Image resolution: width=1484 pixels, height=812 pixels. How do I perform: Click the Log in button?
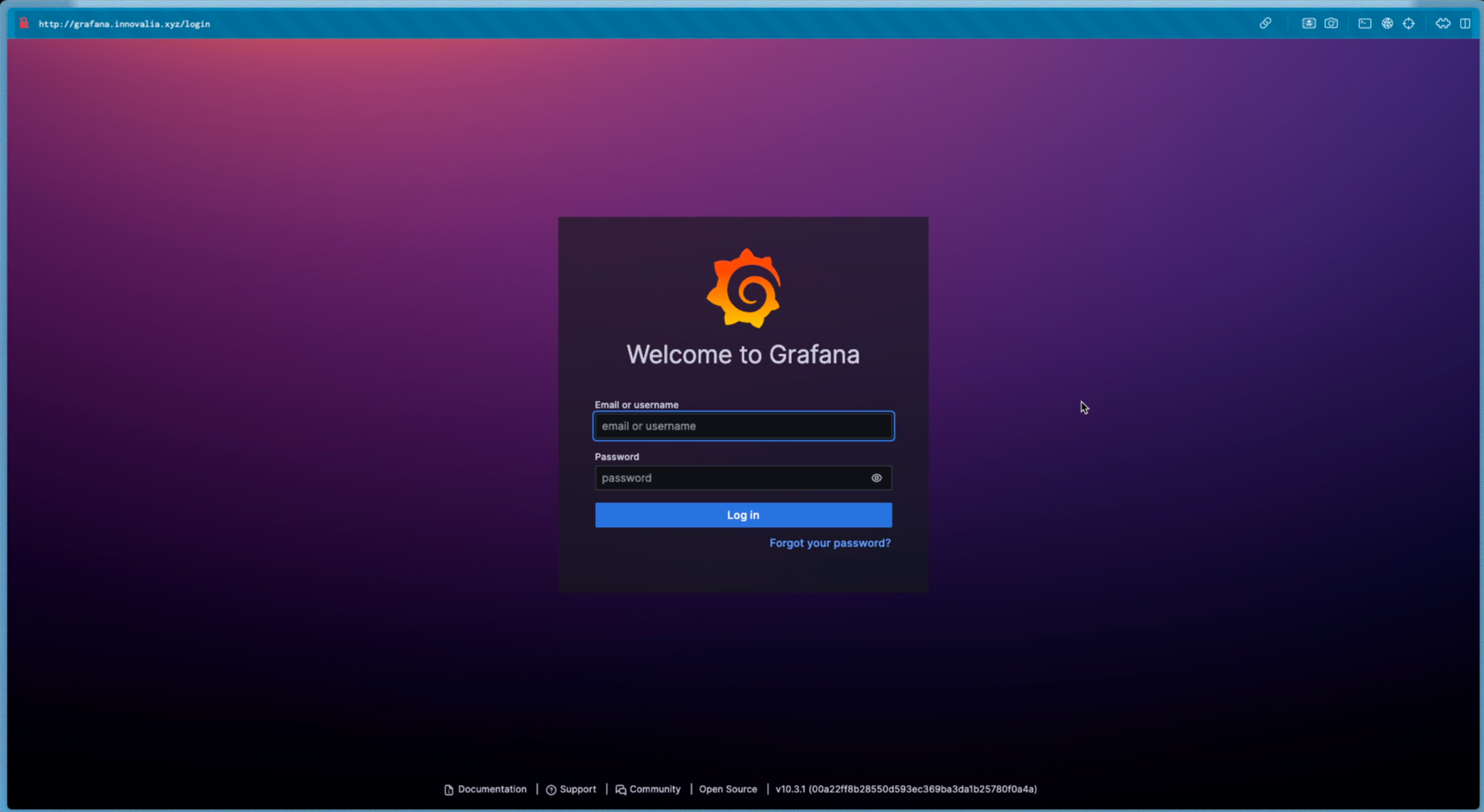coord(743,515)
